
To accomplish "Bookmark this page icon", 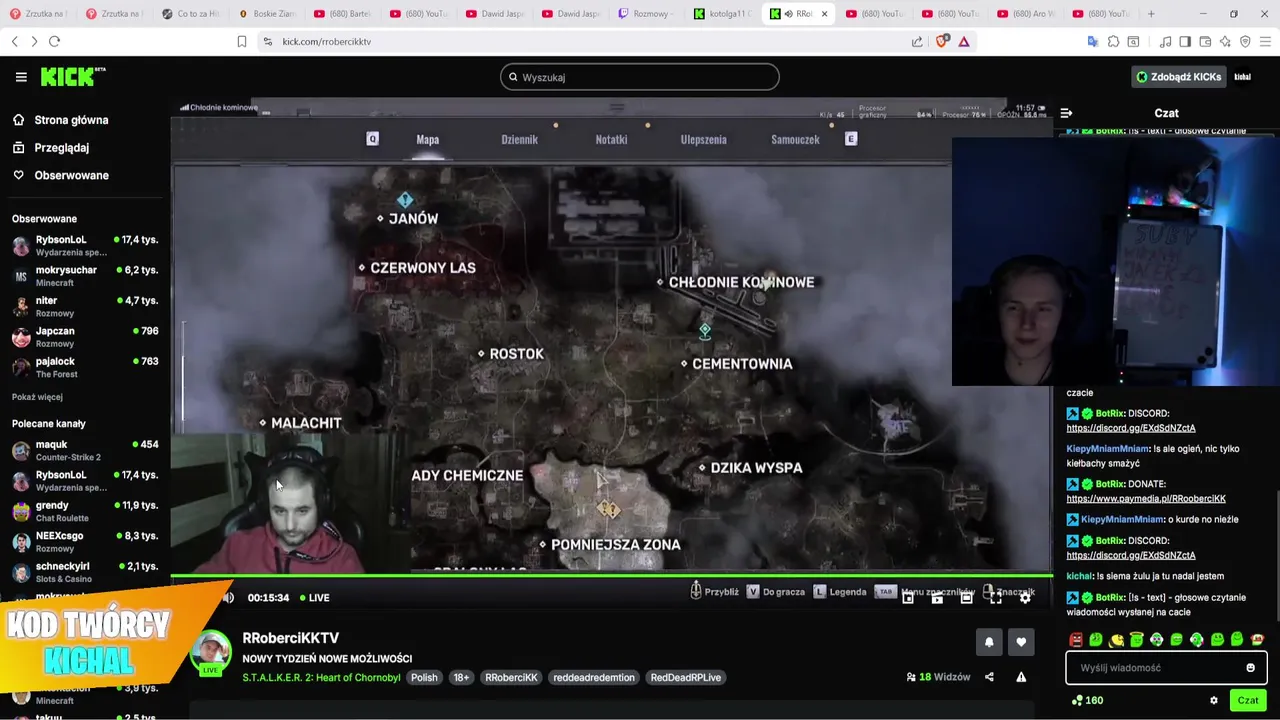I will coord(241,41).
